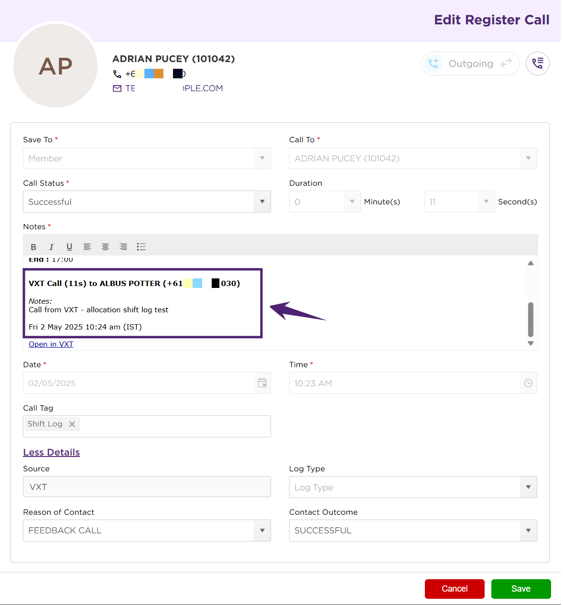Remove the Shift Log call tag
This screenshot has height=605, width=563.
[72, 424]
